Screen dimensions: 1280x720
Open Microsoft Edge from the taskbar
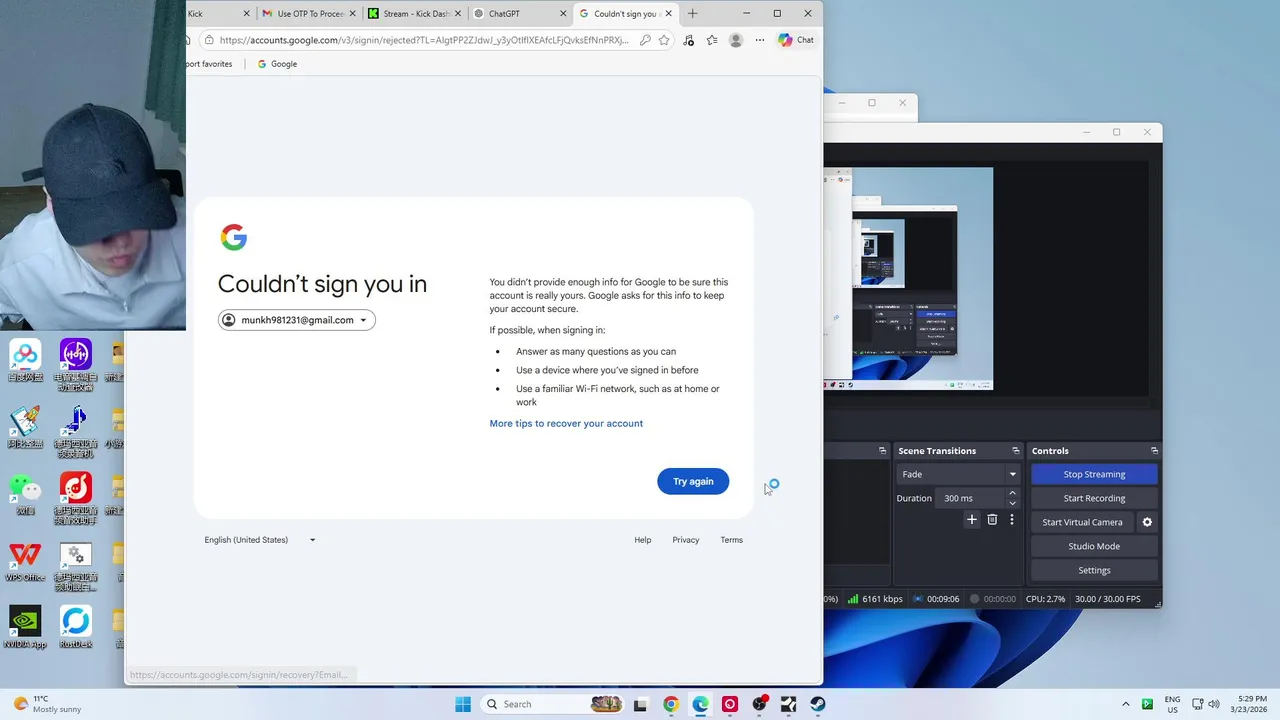[x=701, y=704]
